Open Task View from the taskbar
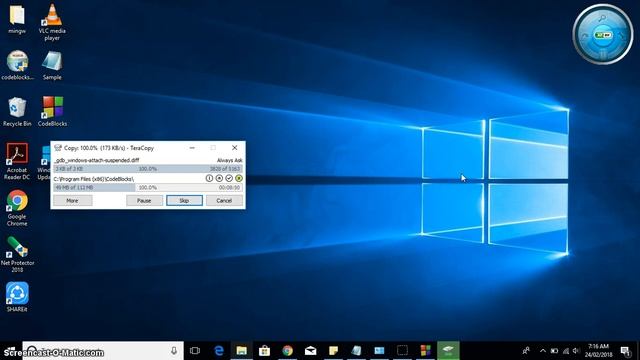Image resolution: width=640 pixels, height=360 pixels. [x=195, y=351]
